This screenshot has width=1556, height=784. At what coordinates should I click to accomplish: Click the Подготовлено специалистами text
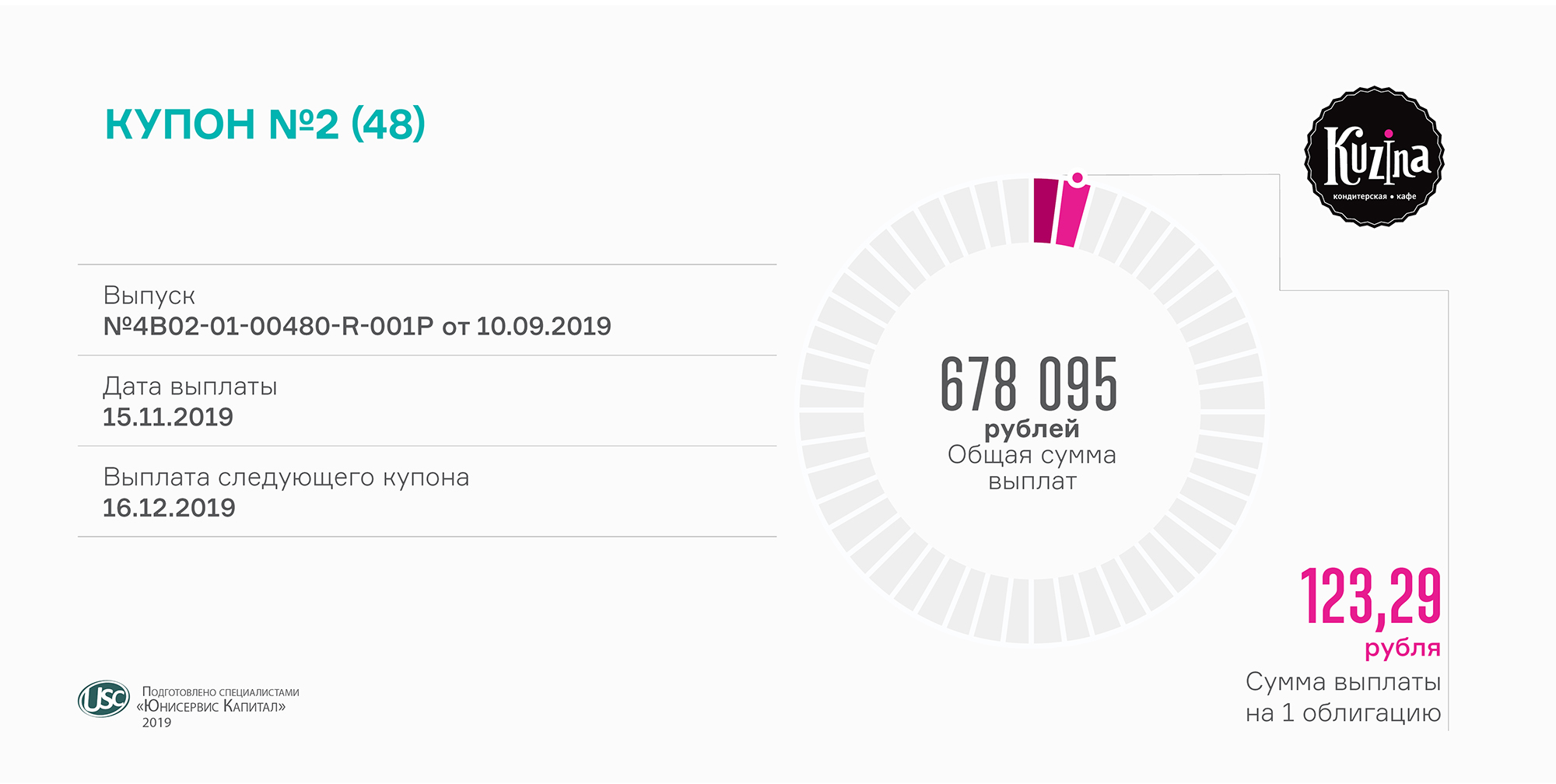click(220, 691)
